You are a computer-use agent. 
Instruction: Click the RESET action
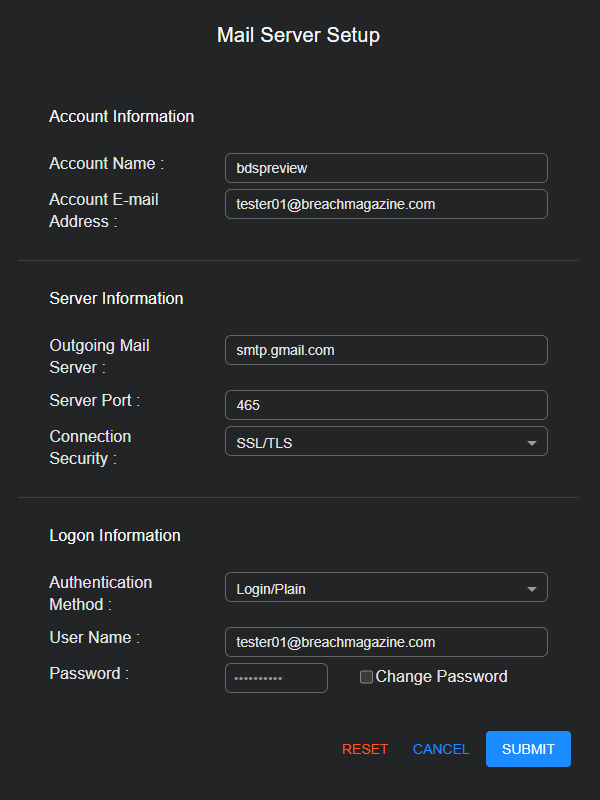point(365,748)
